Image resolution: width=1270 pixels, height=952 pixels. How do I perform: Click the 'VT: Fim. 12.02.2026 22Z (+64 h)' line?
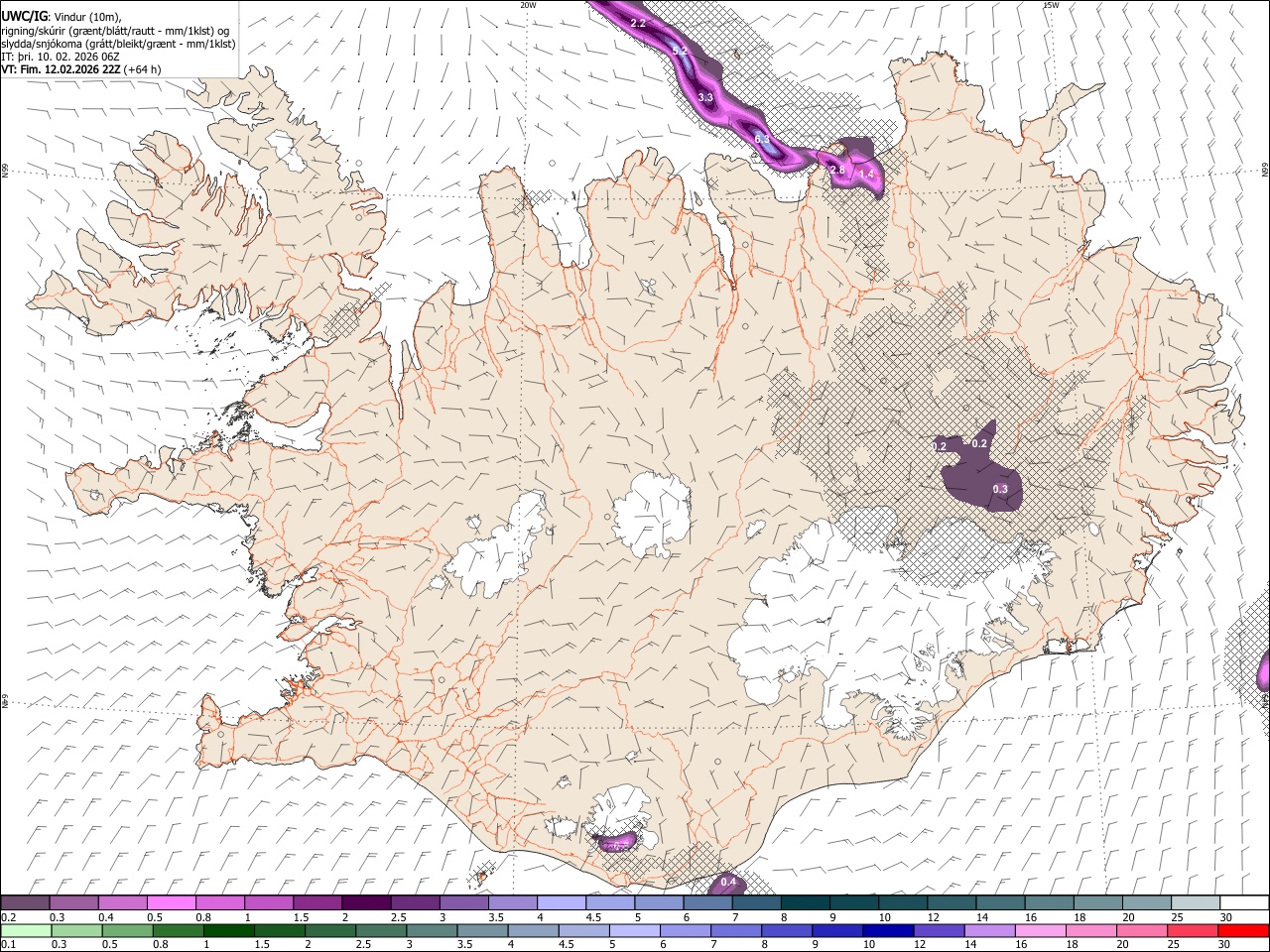81,69
